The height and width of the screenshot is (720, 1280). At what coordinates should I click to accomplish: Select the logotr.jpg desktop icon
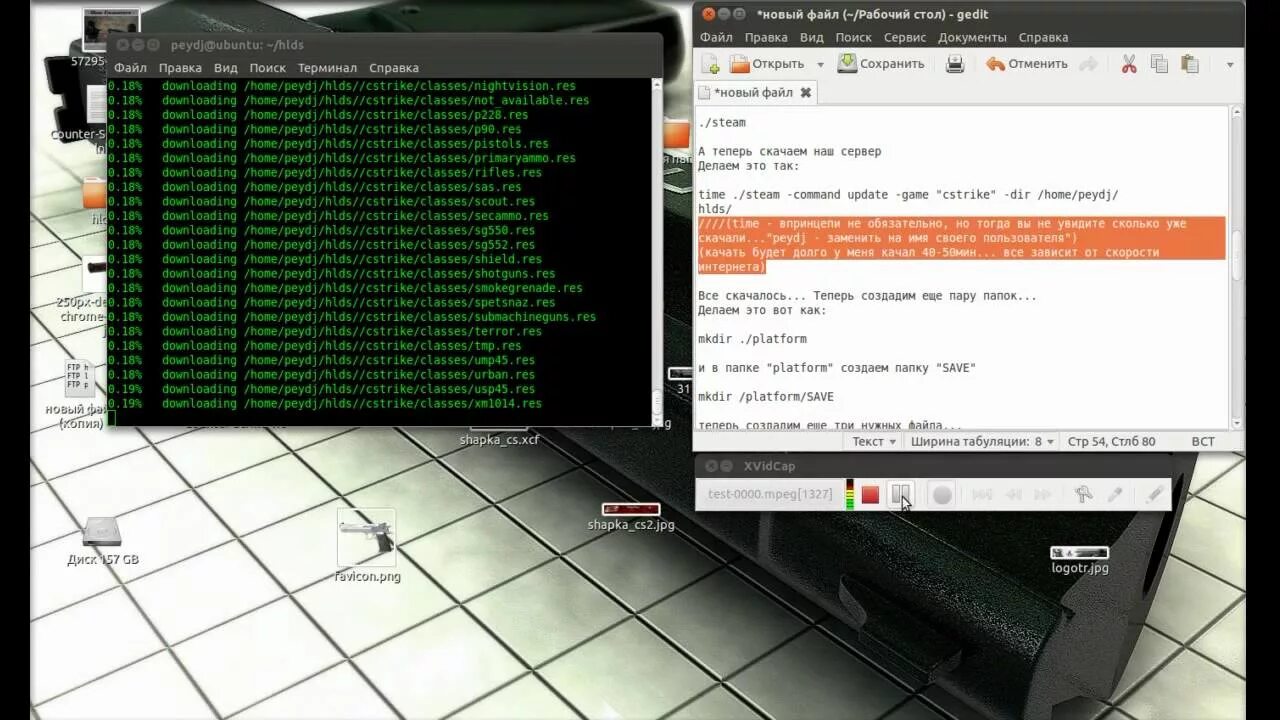pos(1080,560)
